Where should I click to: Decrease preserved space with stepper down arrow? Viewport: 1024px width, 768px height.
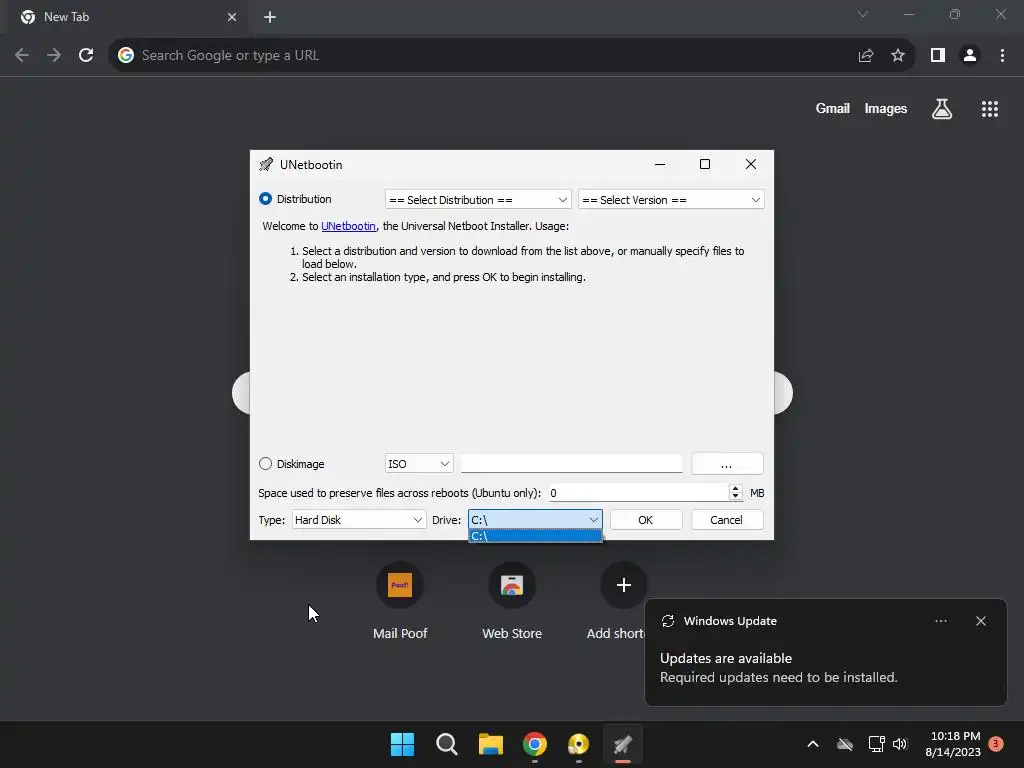736,497
